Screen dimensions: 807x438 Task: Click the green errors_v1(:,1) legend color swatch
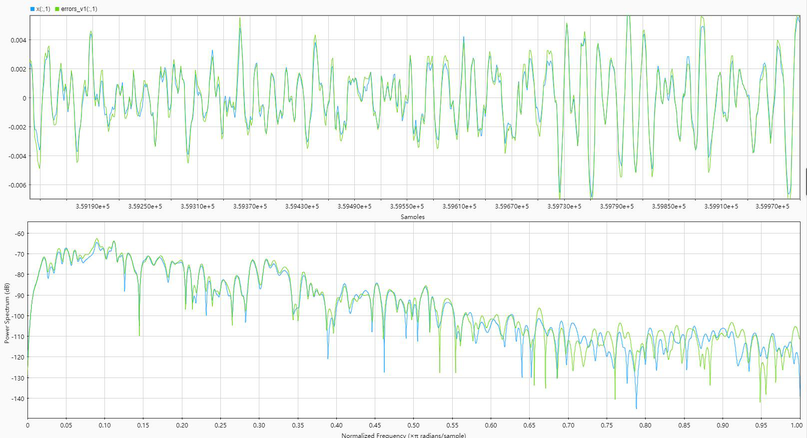point(56,8)
